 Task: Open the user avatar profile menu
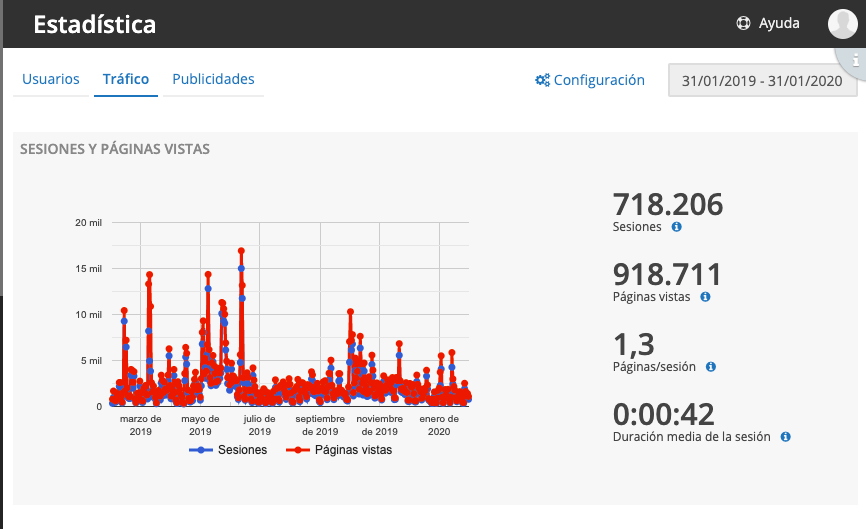[843, 24]
